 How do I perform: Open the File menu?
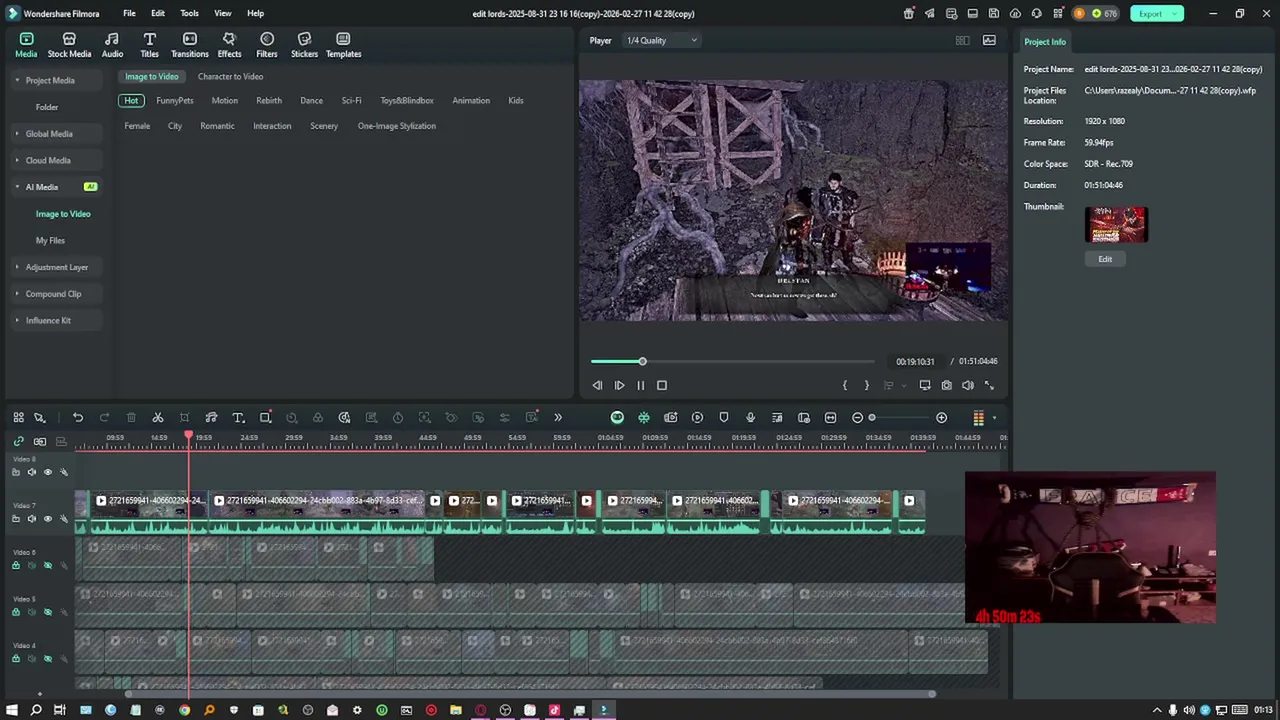tap(129, 14)
